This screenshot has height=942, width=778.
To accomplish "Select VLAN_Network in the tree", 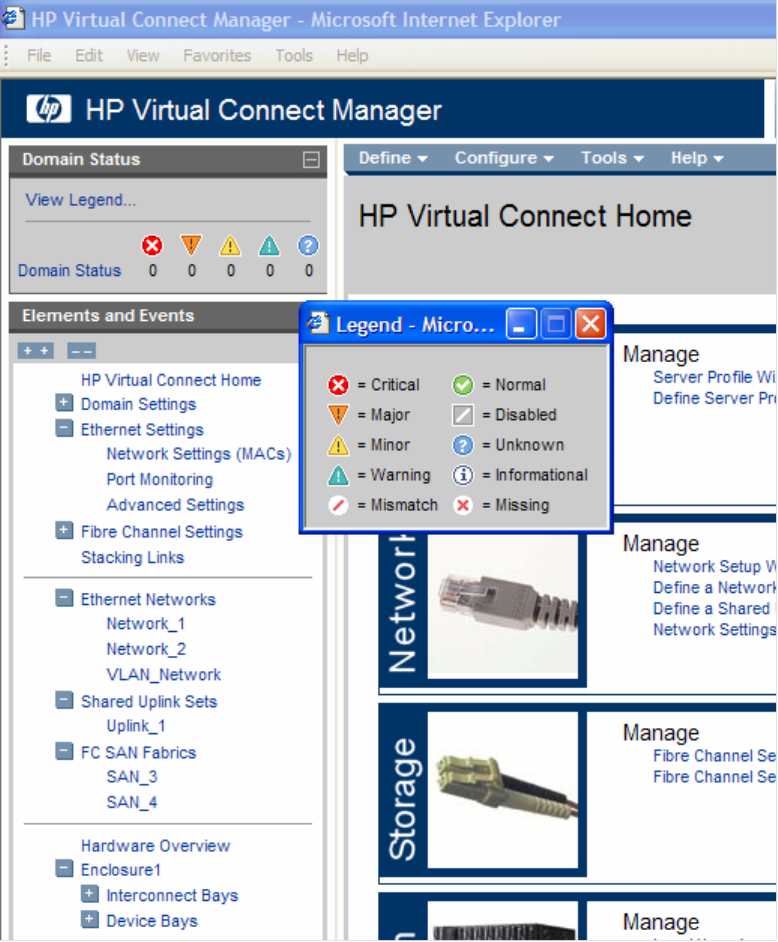I will [164, 675].
